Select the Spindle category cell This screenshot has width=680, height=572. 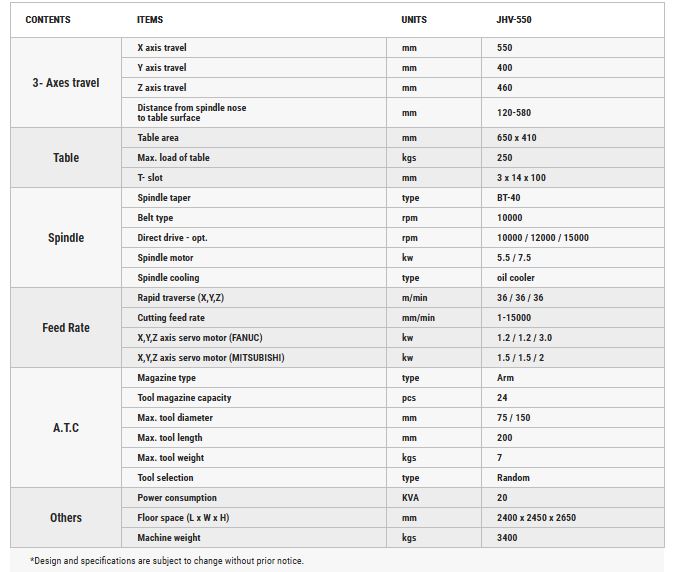66,238
